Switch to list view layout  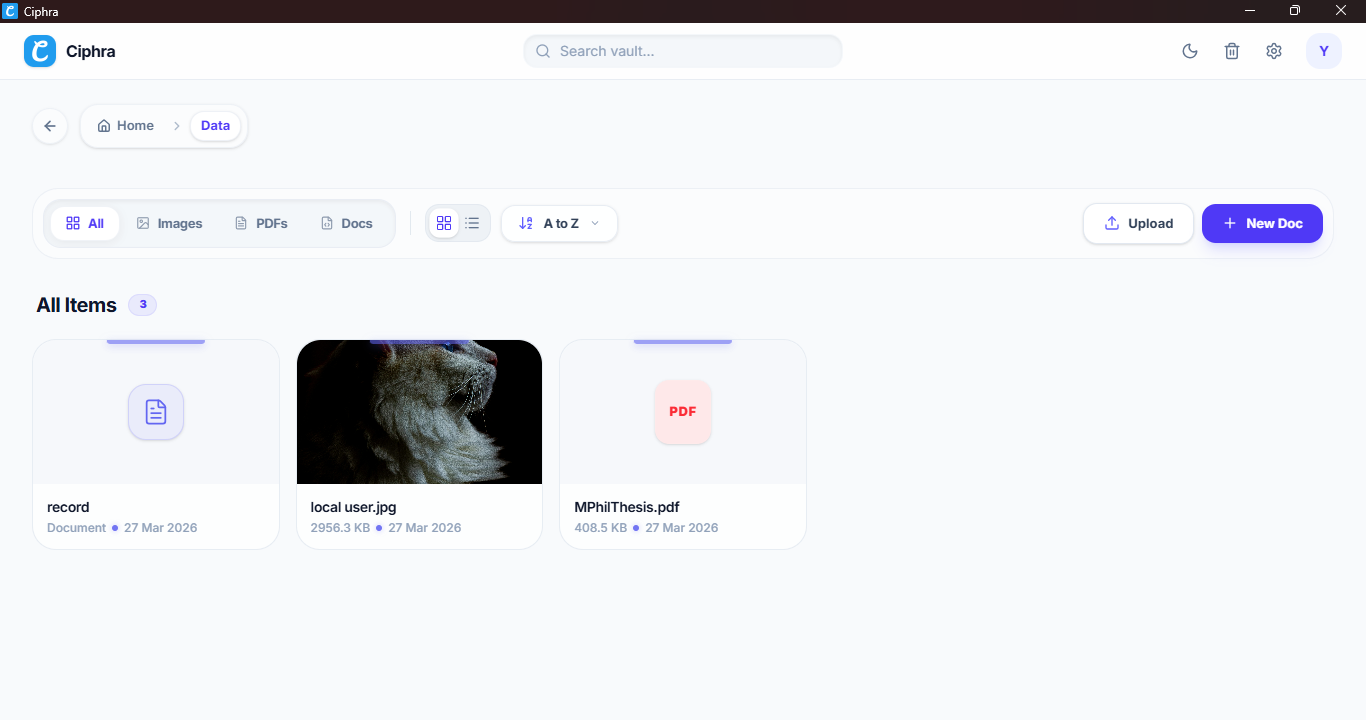471,223
